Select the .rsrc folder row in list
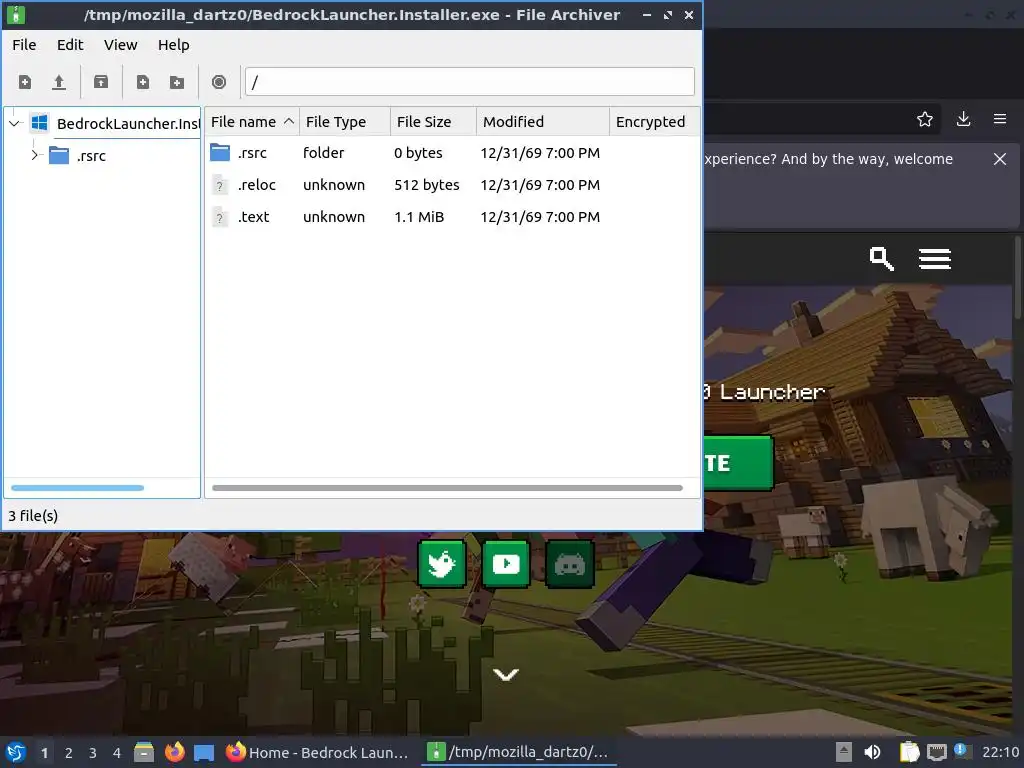Screen dimensions: 1024x768 tap(452, 153)
